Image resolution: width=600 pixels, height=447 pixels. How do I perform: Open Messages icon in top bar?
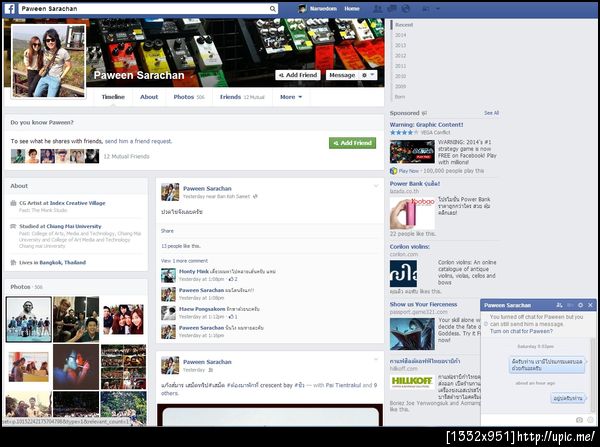pyautogui.click(x=392, y=8)
